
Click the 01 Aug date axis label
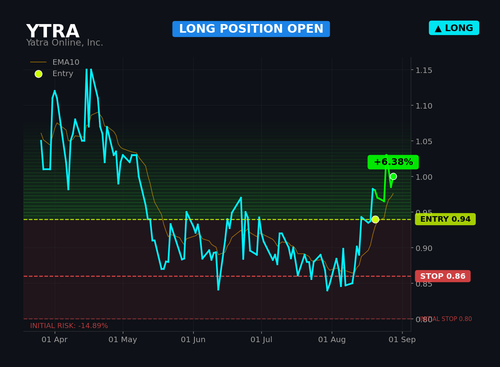point(332,340)
